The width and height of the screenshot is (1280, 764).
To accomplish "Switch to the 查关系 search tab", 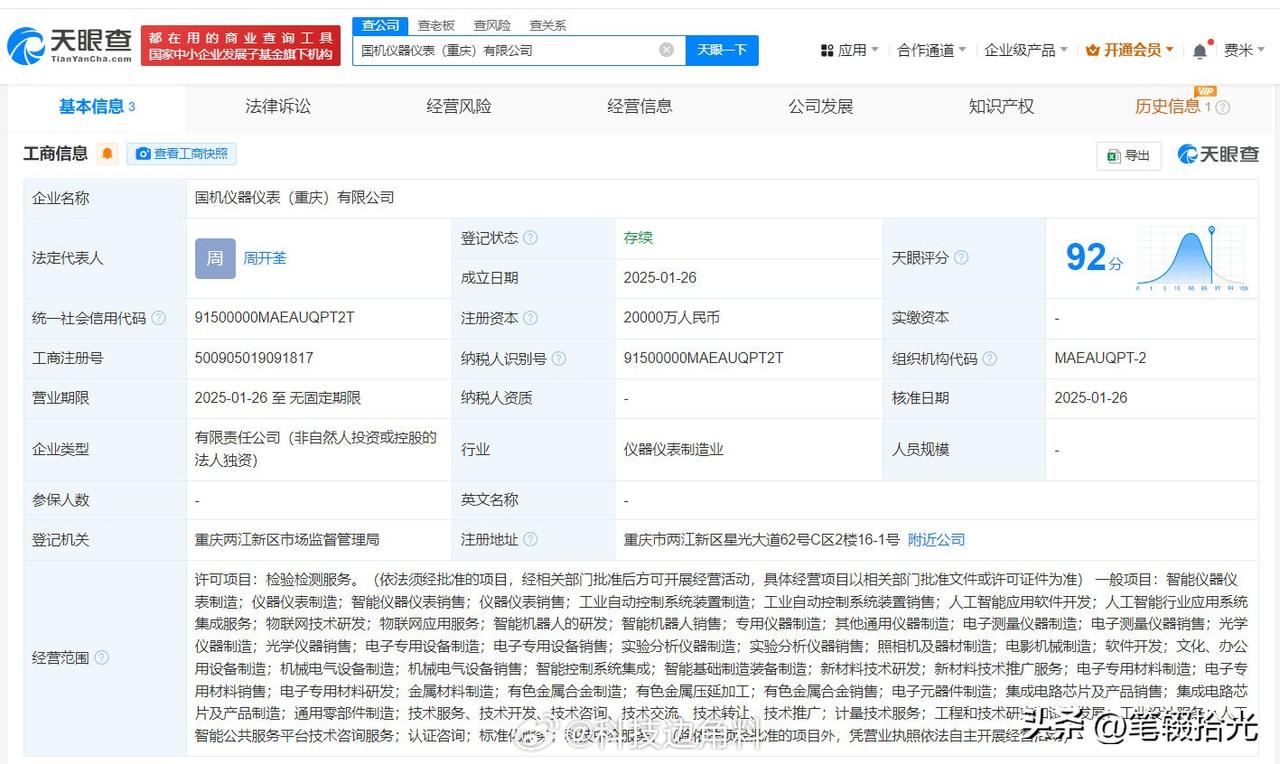I will (x=548, y=25).
